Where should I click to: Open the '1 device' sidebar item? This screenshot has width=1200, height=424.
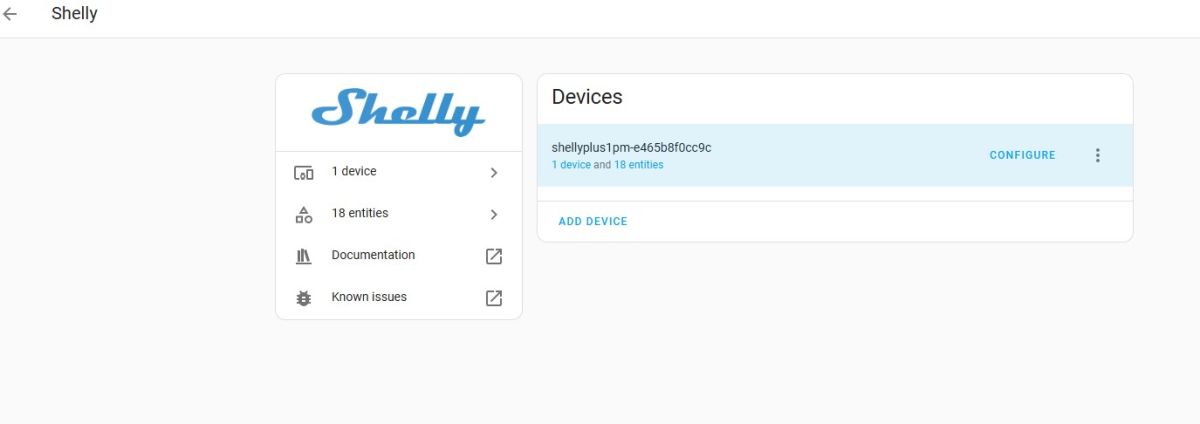tap(354, 172)
